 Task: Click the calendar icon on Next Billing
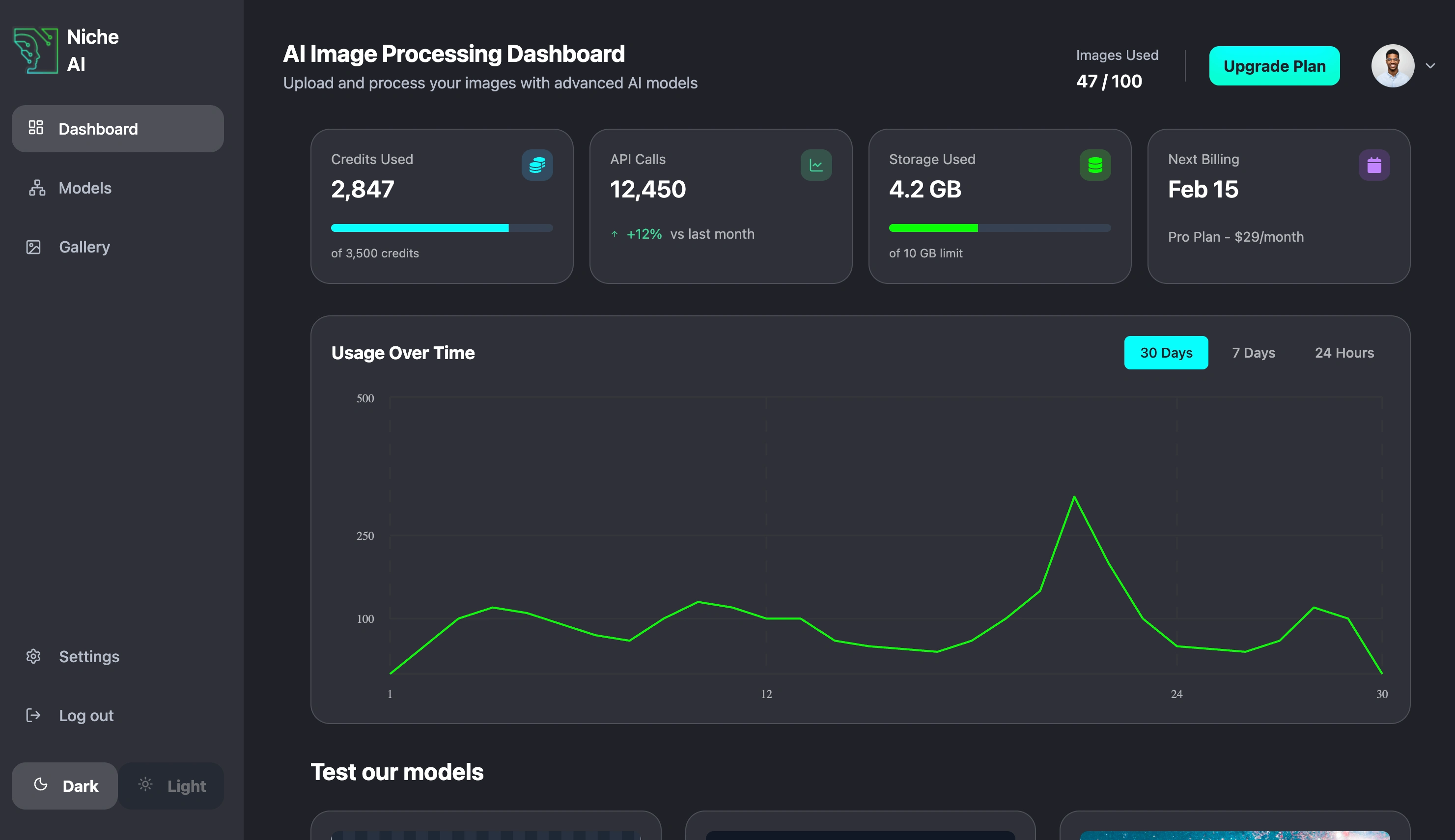coord(1373,165)
